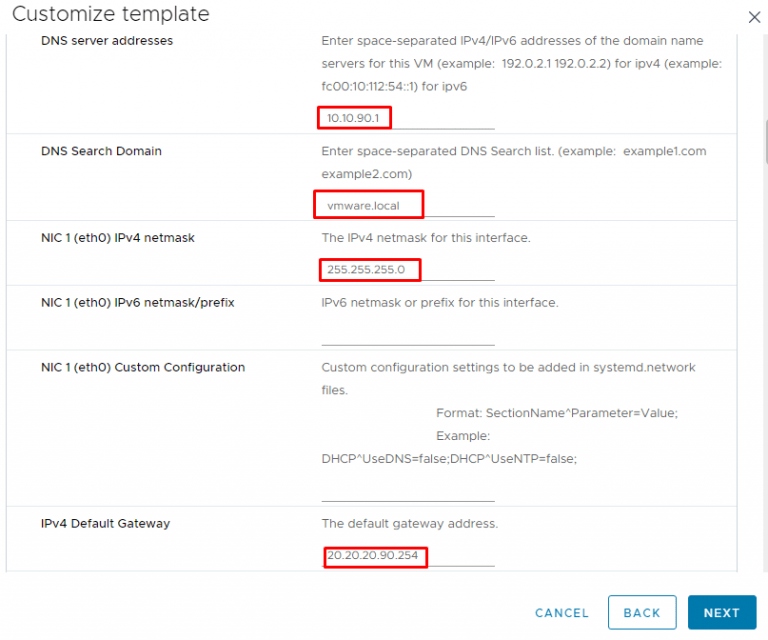Screen dimensions: 768x640
Task: Go to previous step with BACK
Action: pos(641,613)
